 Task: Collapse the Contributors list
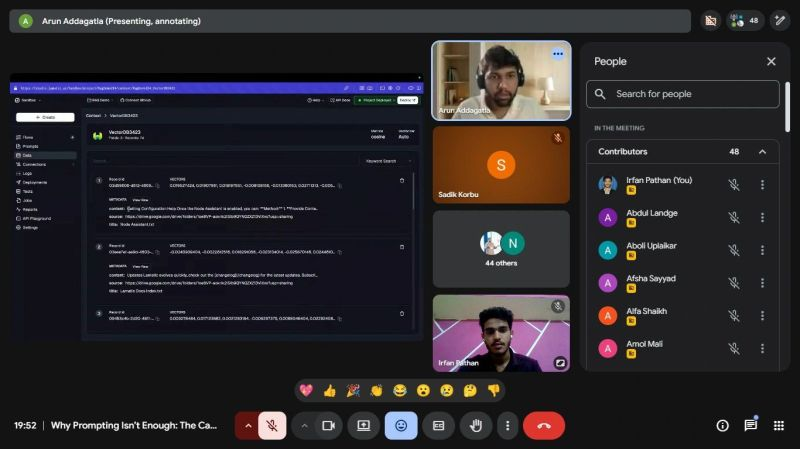tap(762, 152)
